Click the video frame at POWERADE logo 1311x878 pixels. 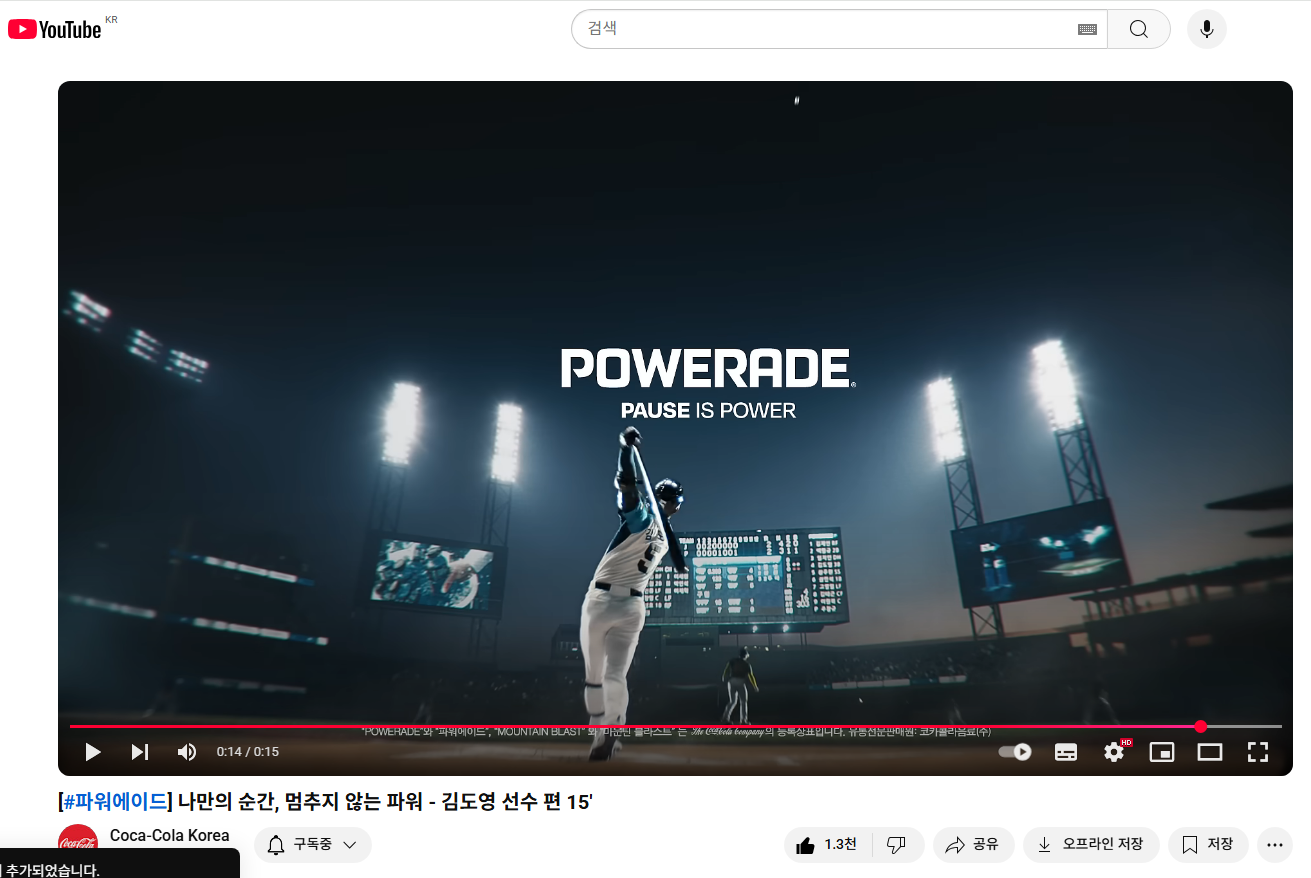pyautogui.click(x=708, y=369)
